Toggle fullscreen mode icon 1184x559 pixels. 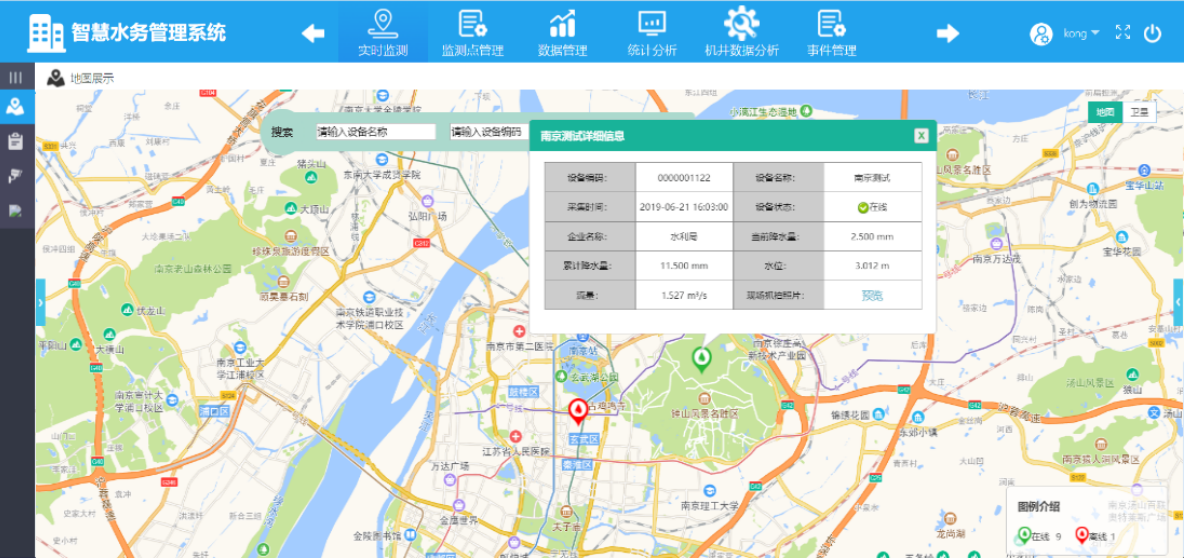pos(1123,32)
